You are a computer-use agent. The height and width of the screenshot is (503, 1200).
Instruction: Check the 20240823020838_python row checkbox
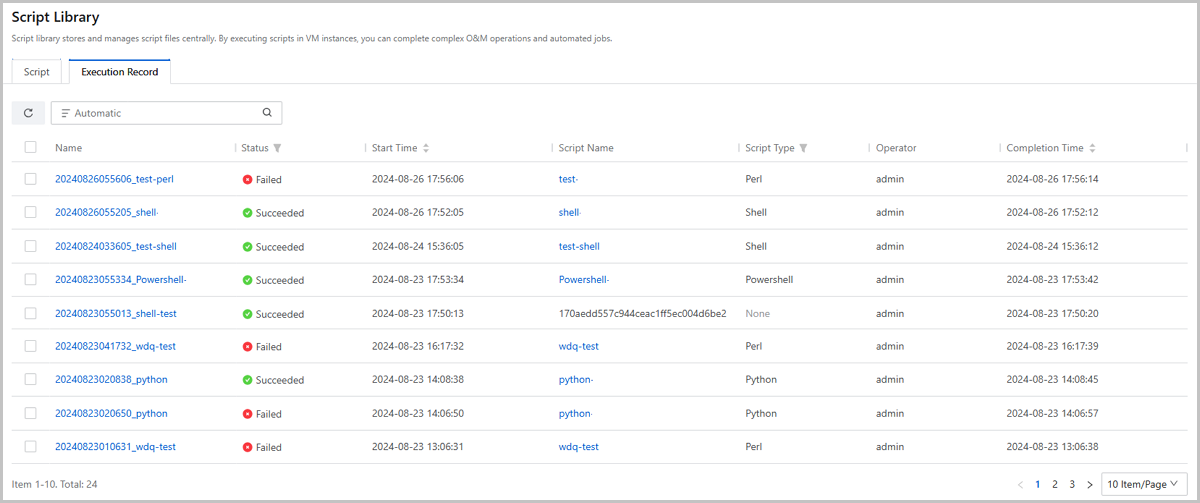[31, 379]
